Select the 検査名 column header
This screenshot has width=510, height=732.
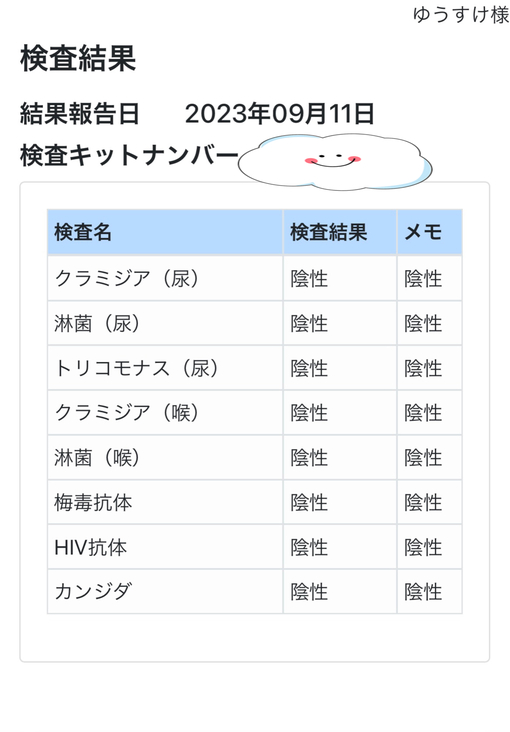pos(83,232)
